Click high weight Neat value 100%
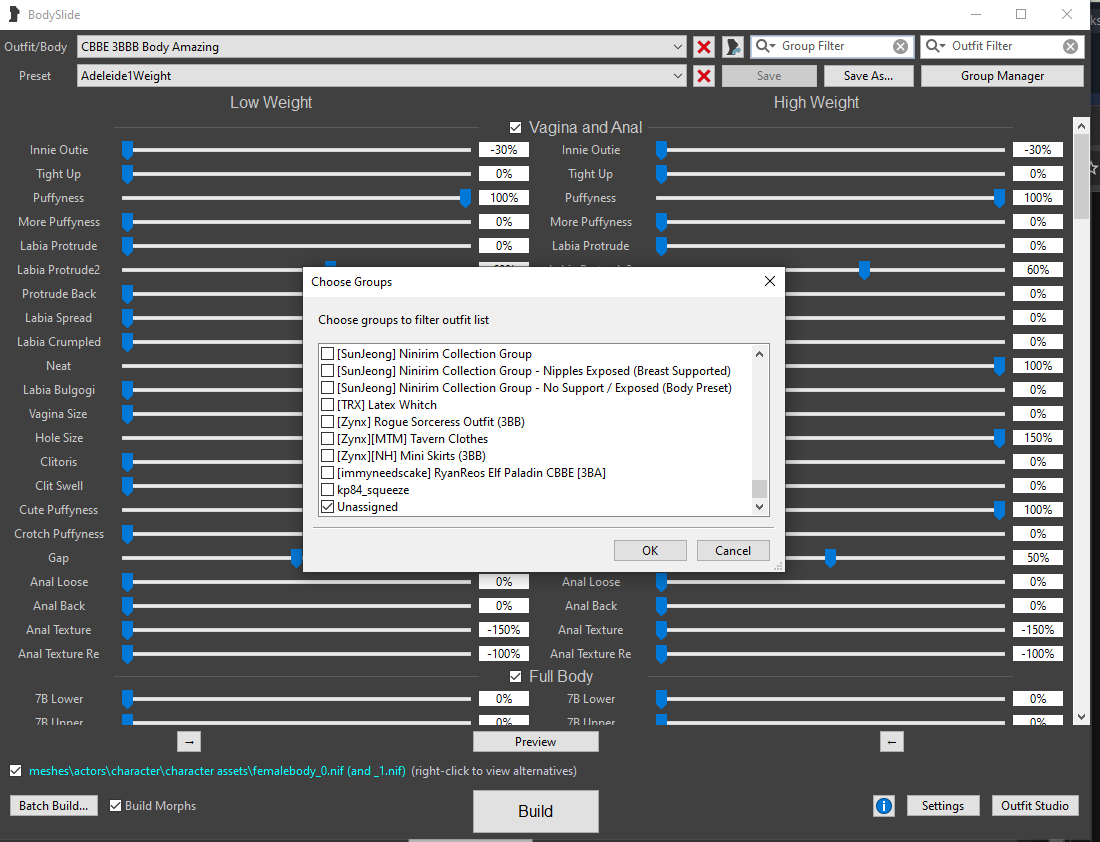 coord(1038,366)
